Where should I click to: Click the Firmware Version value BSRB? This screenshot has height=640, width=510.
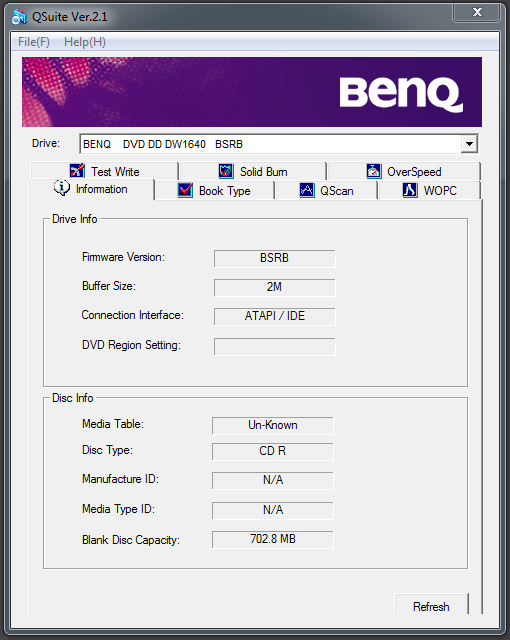pos(275,258)
